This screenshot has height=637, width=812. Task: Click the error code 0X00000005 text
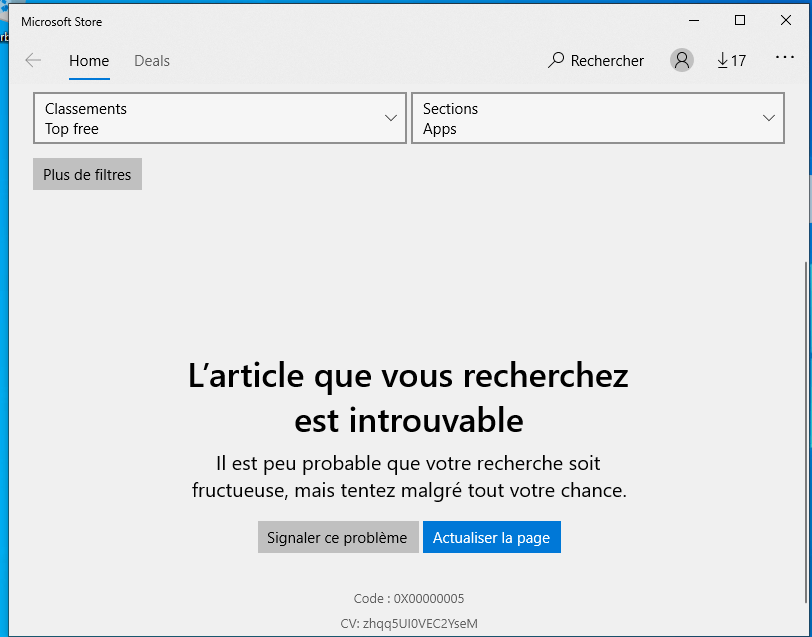click(x=409, y=599)
